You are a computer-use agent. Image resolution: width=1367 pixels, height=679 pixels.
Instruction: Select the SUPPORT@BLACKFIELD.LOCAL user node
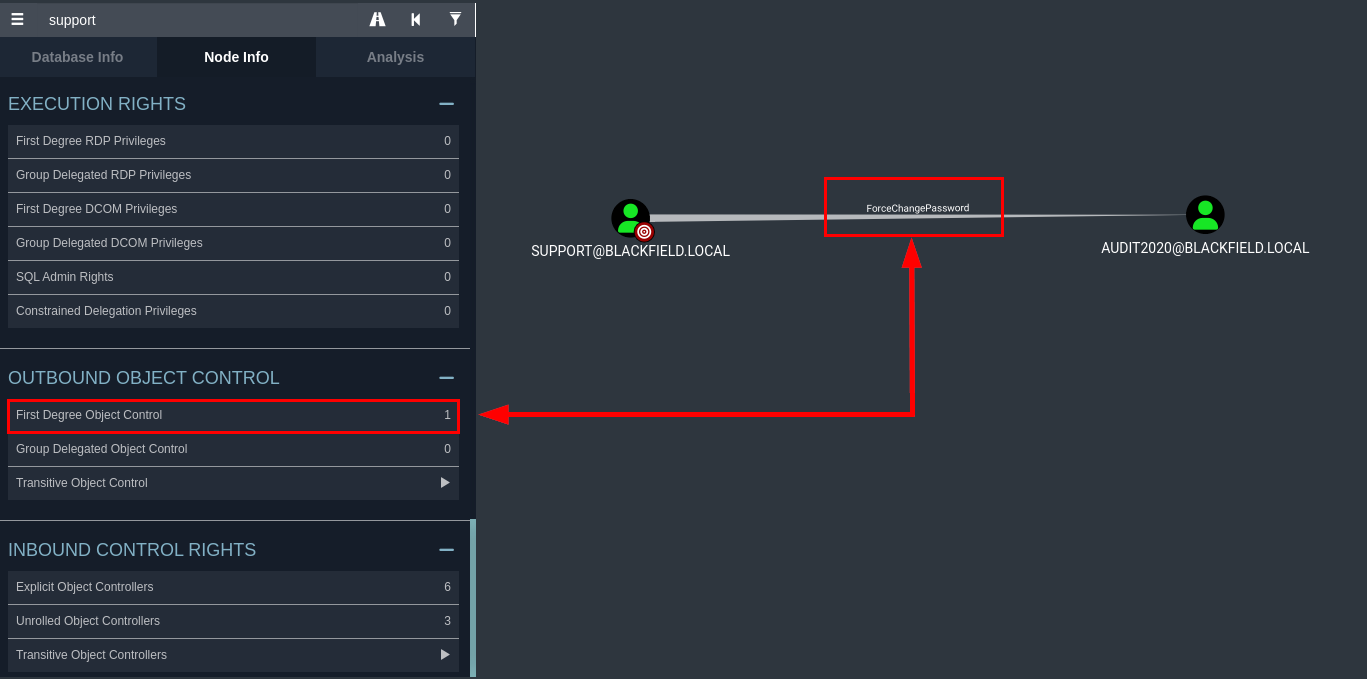click(631, 219)
